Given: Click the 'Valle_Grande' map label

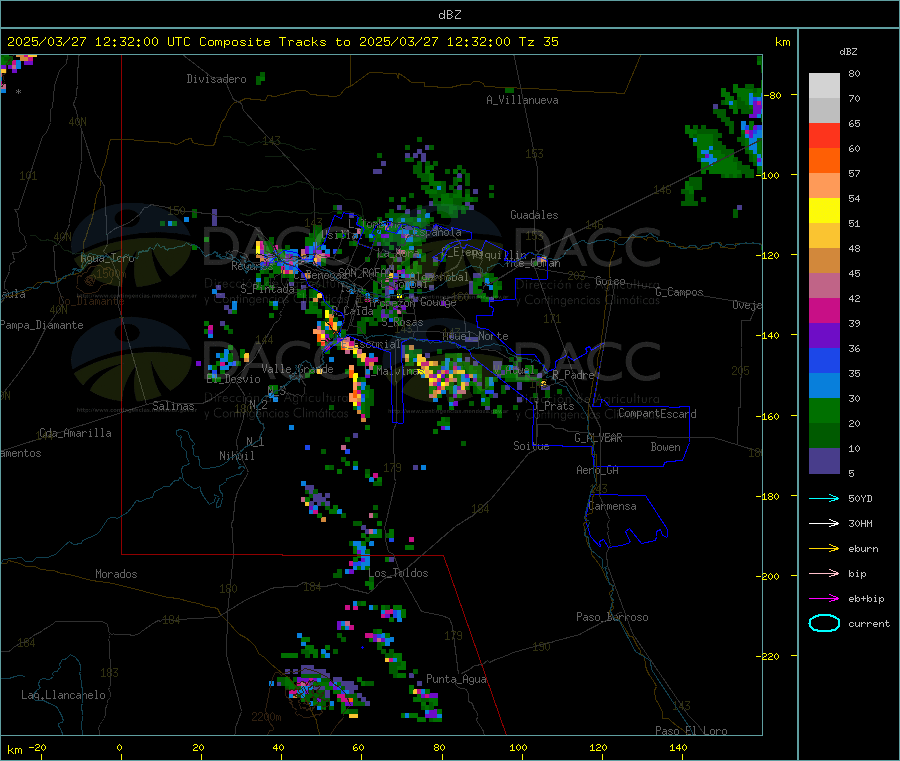Looking at the screenshot, I should (297, 369).
